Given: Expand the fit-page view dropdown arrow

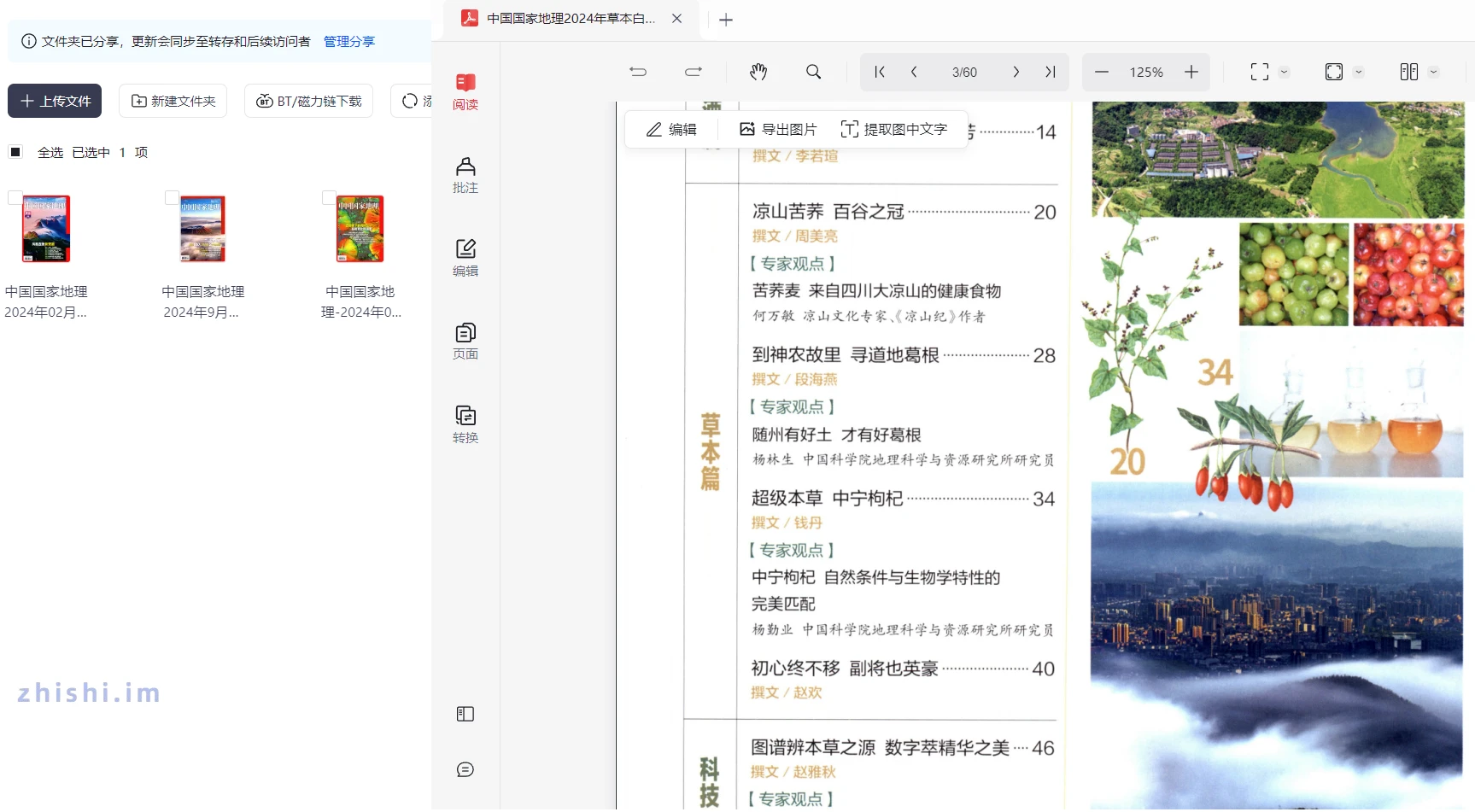Looking at the screenshot, I should [x=1358, y=72].
